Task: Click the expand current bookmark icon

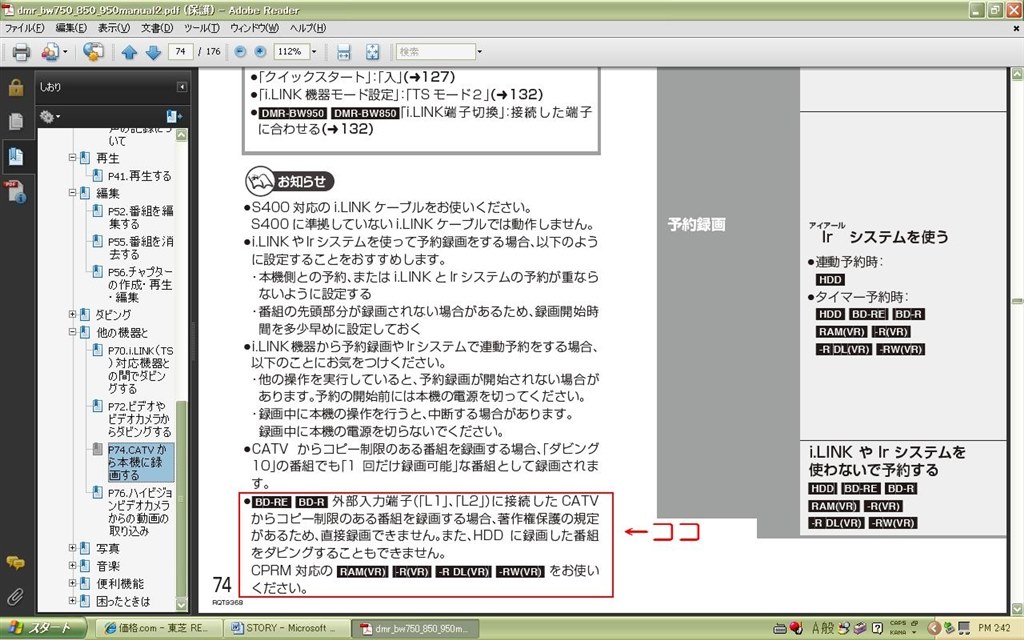Action: pos(174,117)
